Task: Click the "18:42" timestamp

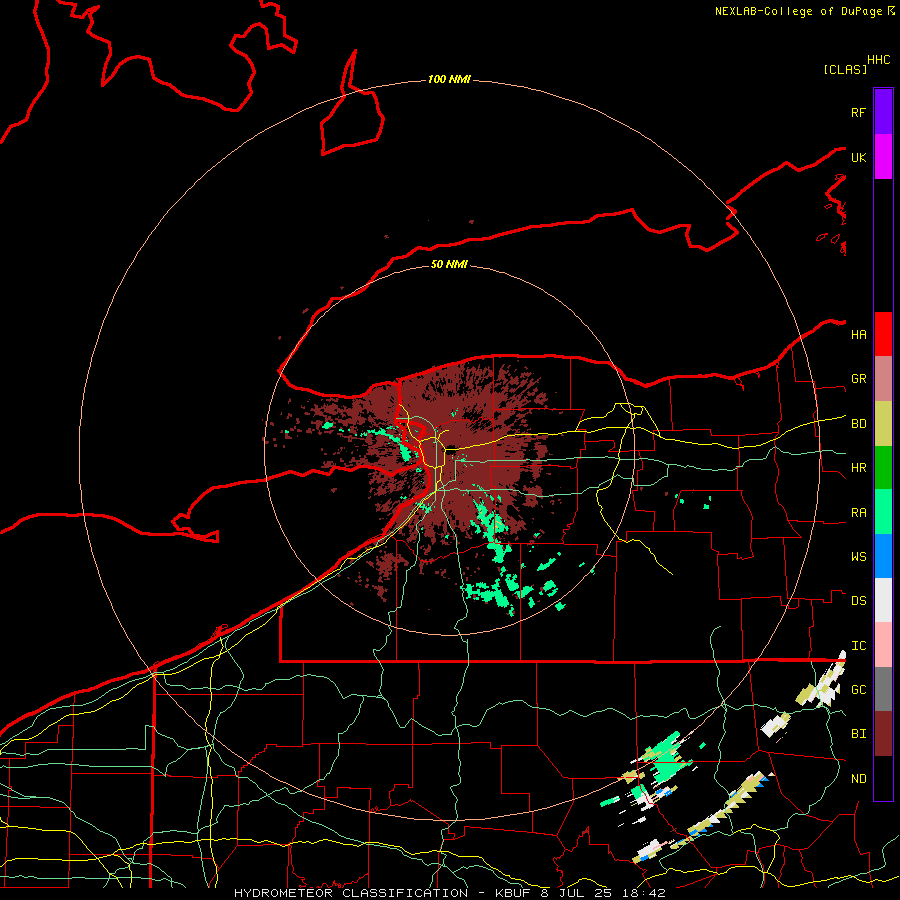Action: [x=645, y=893]
